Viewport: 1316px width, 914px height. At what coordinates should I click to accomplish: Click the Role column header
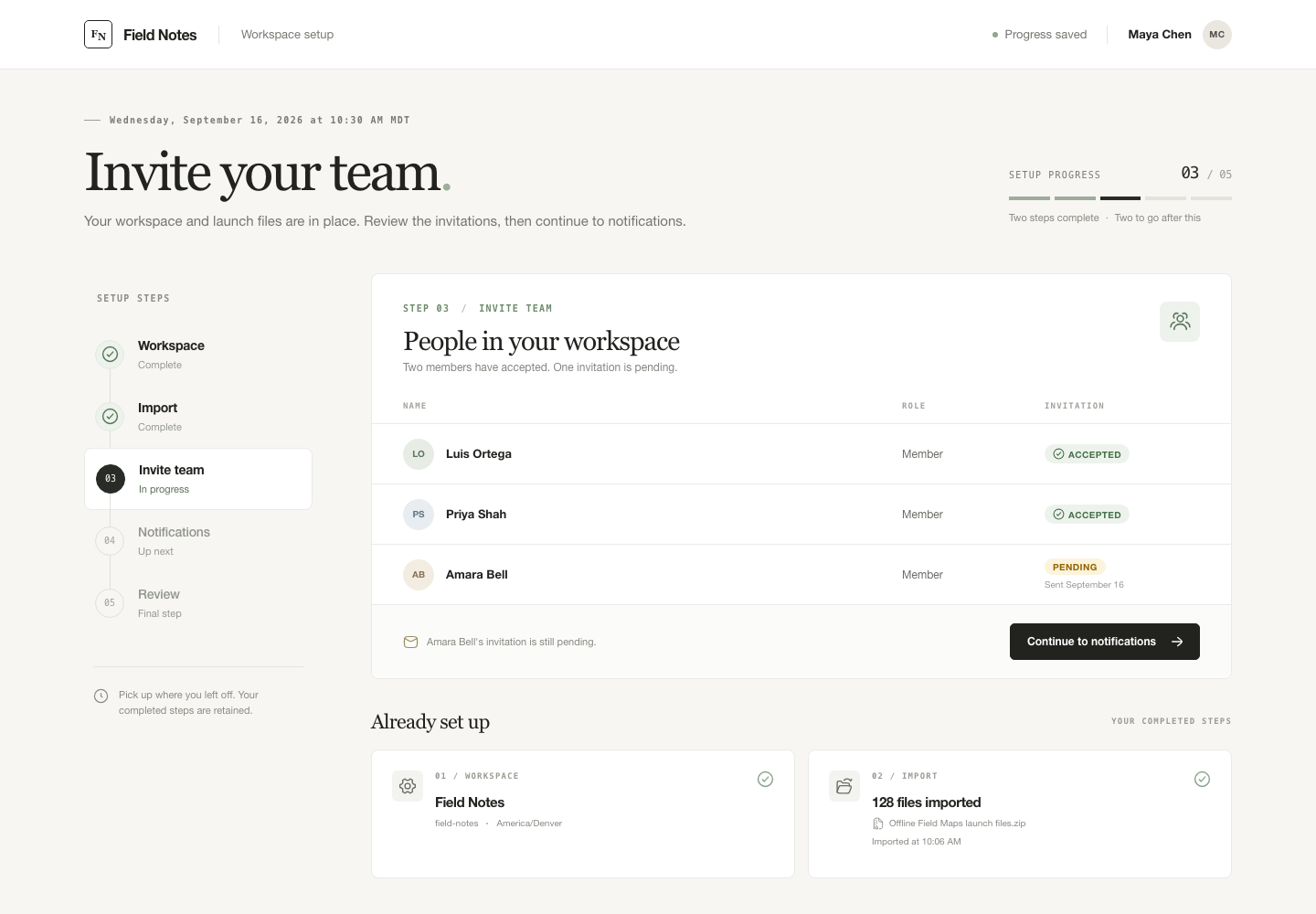click(x=914, y=406)
